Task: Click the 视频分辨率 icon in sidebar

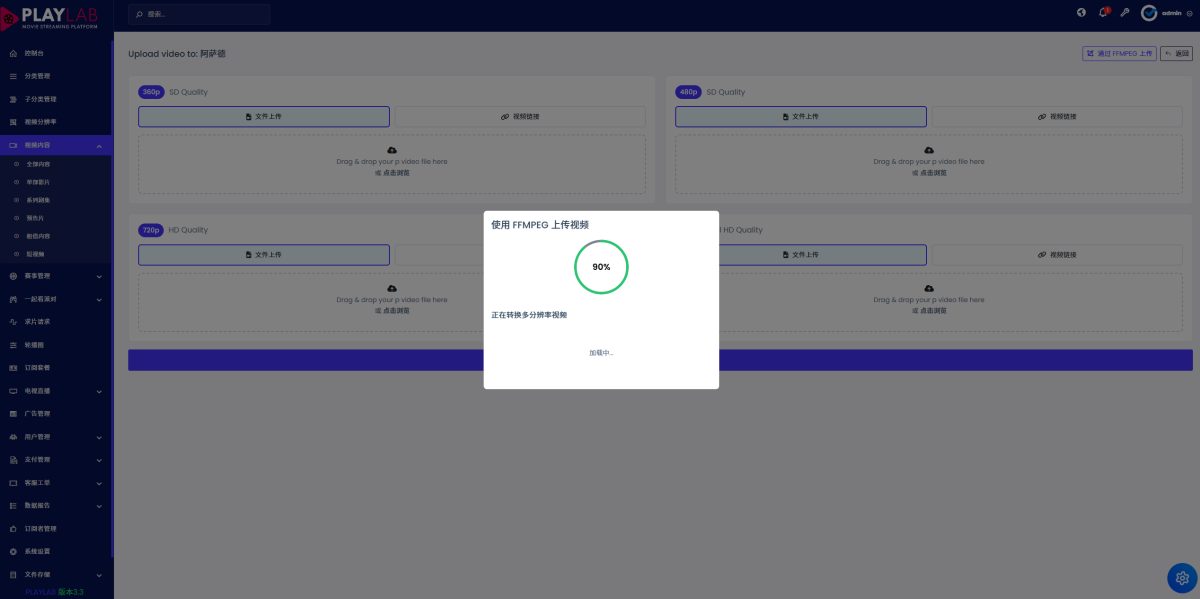Action: pos(13,122)
